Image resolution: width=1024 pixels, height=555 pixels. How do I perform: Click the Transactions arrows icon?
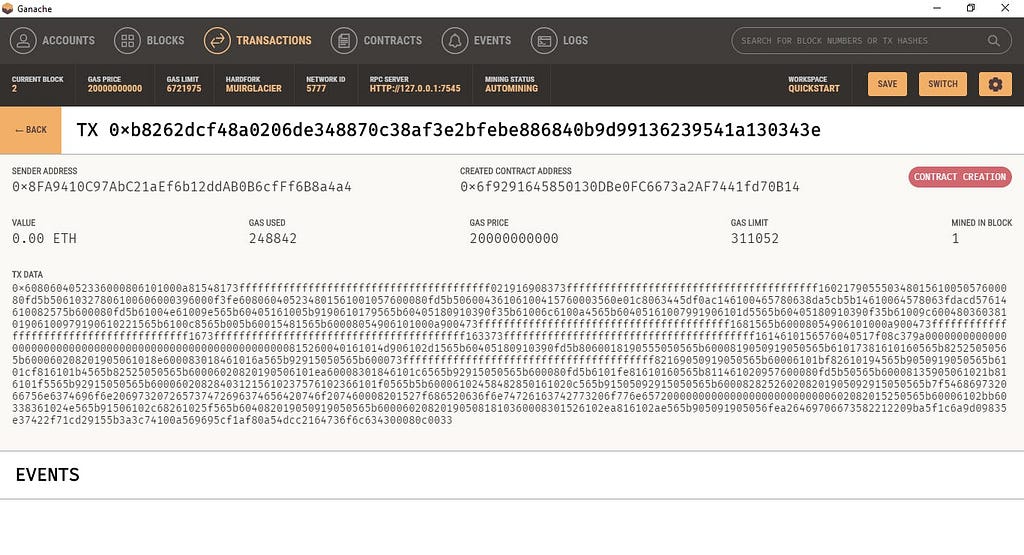point(217,40)
